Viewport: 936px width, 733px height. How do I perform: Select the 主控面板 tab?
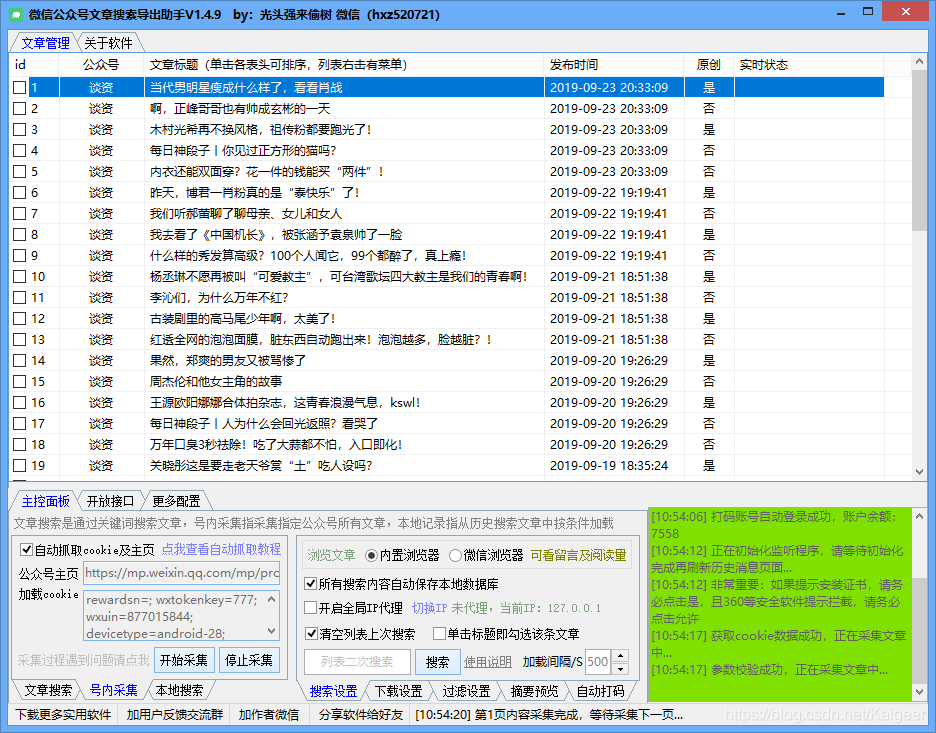(46, 500)
